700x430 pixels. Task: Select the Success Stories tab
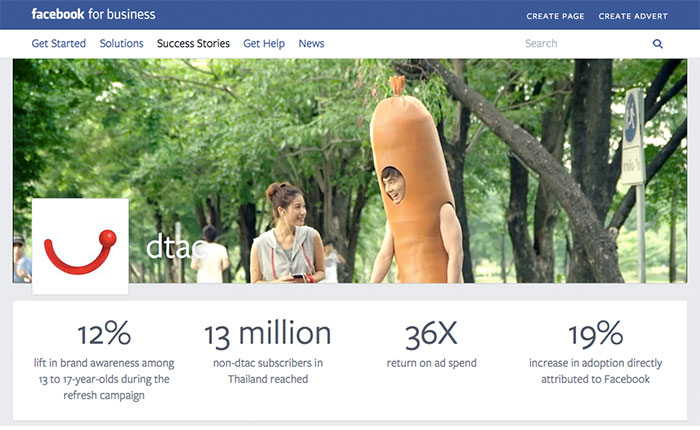click(193, 43)
